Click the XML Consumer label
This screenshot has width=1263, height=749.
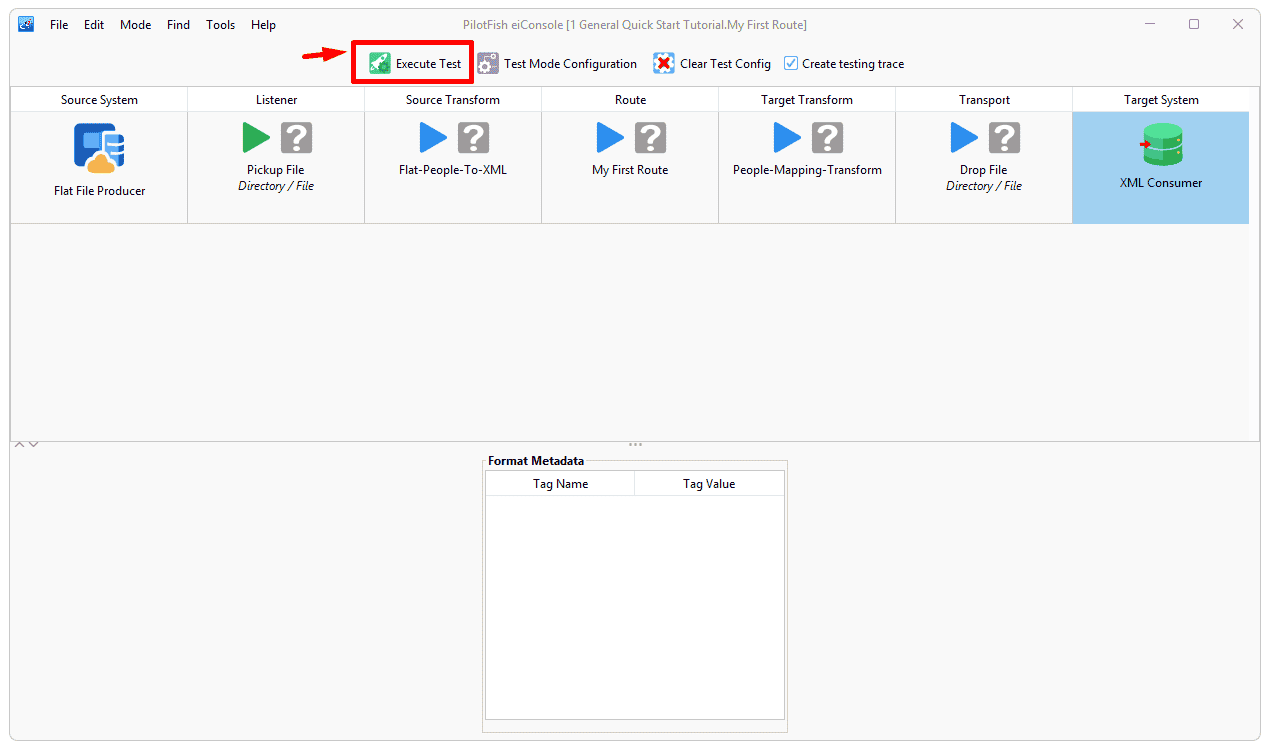pyautogui.click(x=1161, y=183)
